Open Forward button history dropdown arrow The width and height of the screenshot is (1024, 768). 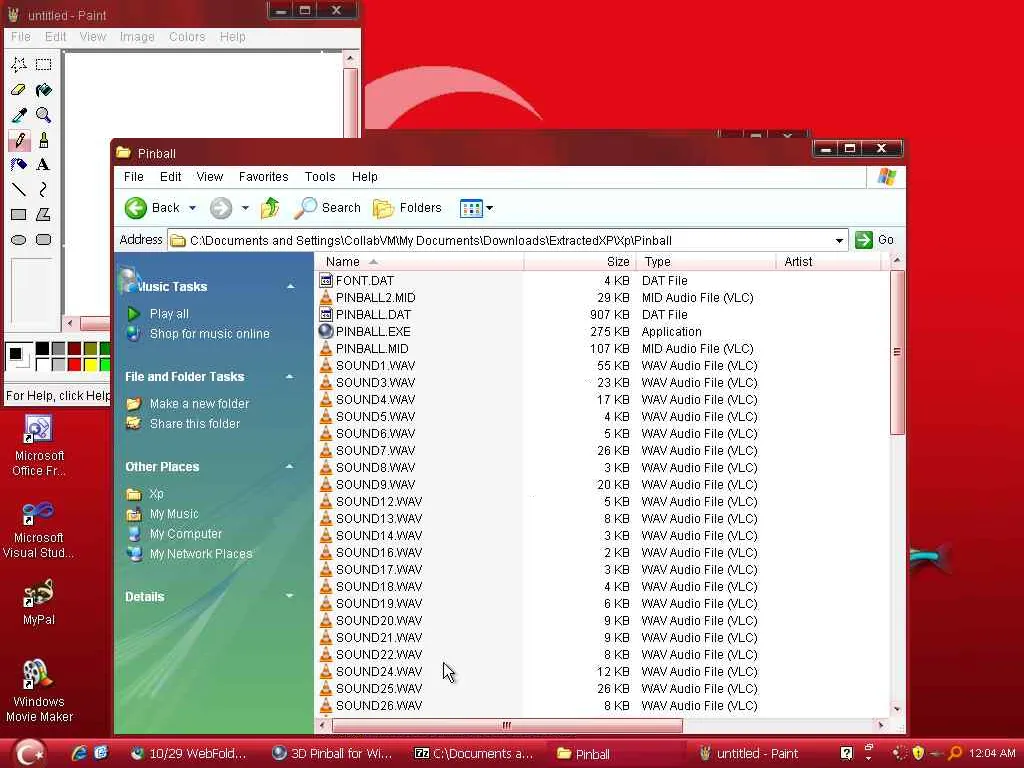point(245,208)
